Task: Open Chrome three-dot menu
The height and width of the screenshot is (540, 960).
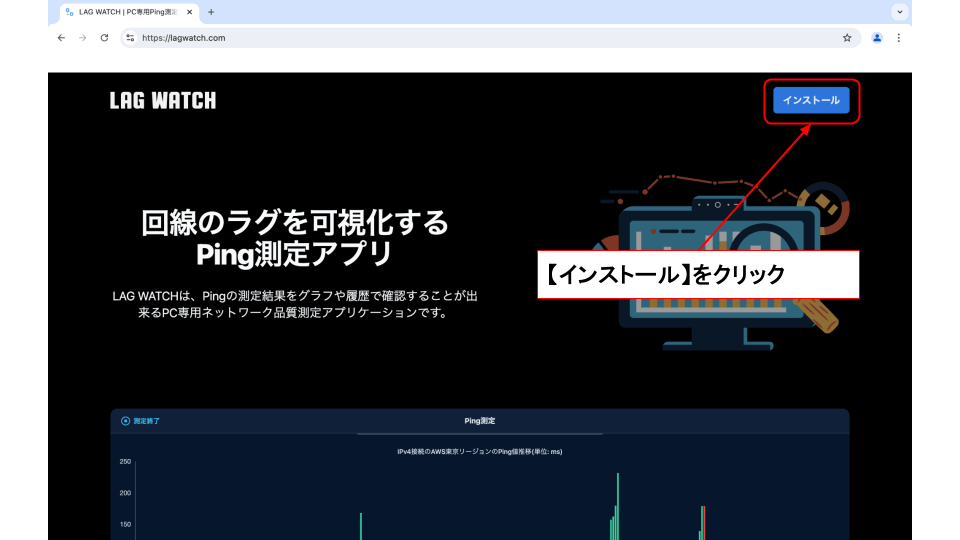Action: pyautogui.click(x=898, y=38)
